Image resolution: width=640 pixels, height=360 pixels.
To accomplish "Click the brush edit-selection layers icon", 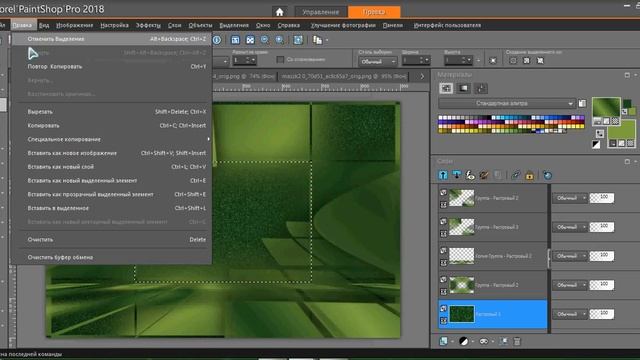I will coord(484,175).
